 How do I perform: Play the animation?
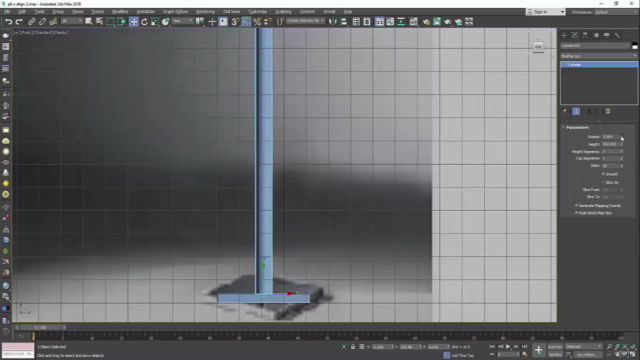click(x=508, y=347)
